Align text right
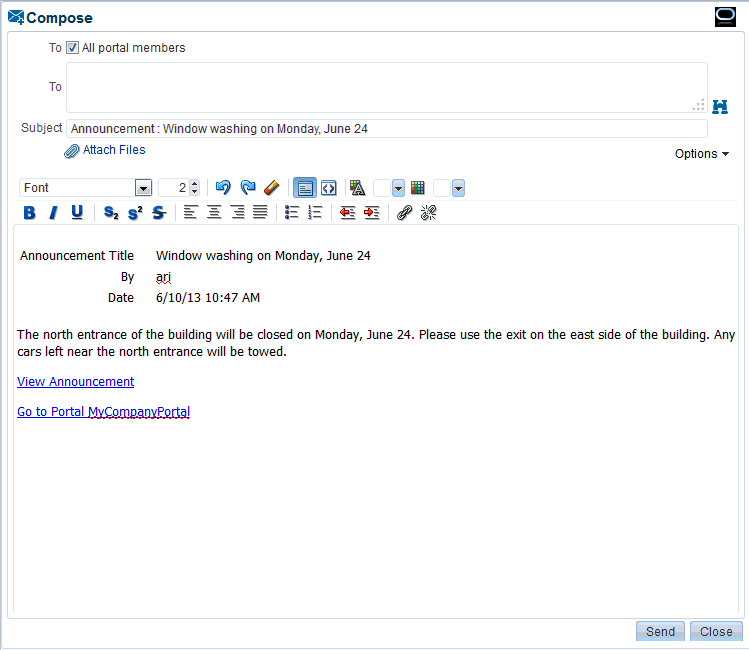Image resolution: width=749 pixels, height=650 pixels. click(237, 212)
